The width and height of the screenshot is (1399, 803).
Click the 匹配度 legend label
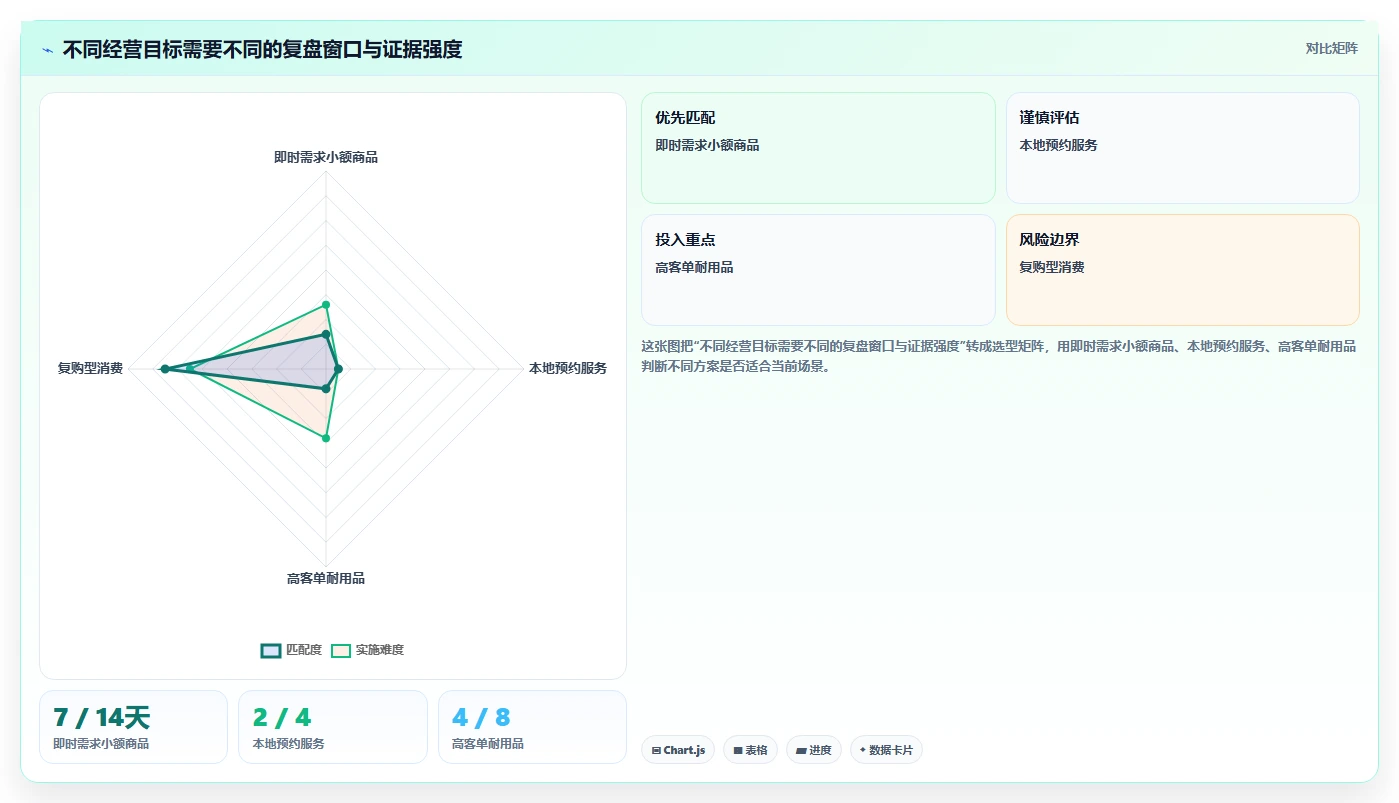pyautogui.click(x=304, y=650)
